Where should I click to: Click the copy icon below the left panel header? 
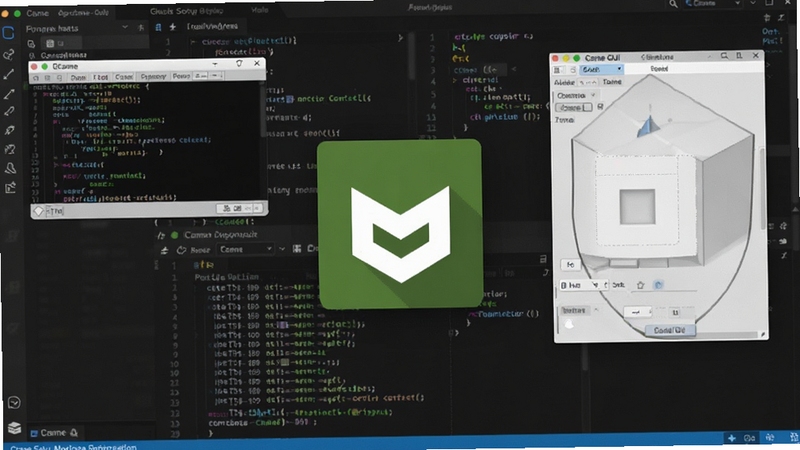(x=32, y=43)
